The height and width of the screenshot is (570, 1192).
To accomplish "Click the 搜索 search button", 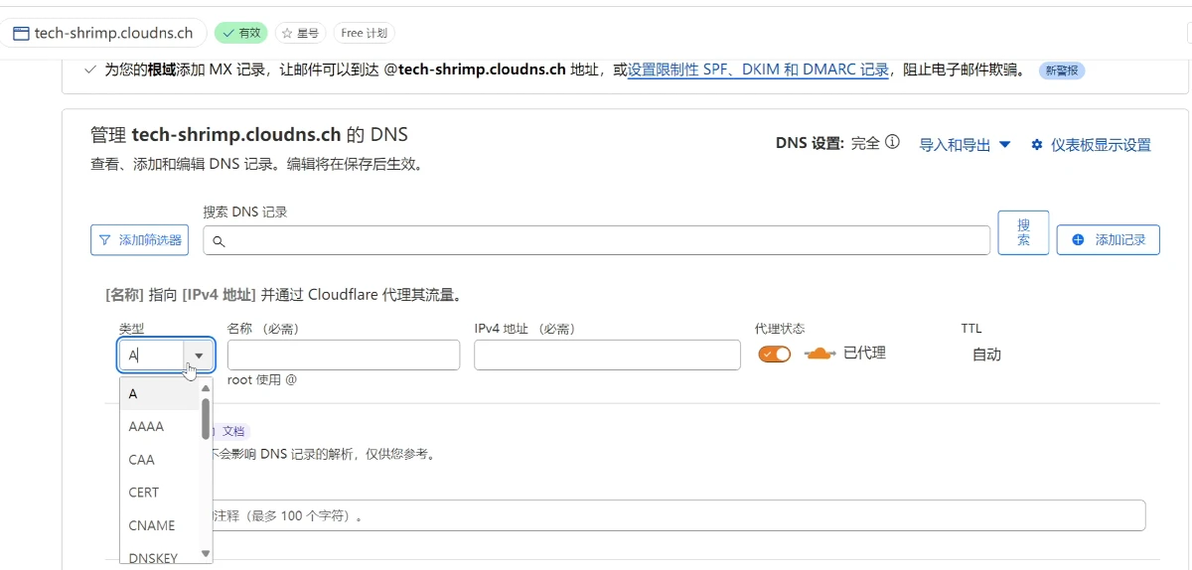I will pos(1023,233).
